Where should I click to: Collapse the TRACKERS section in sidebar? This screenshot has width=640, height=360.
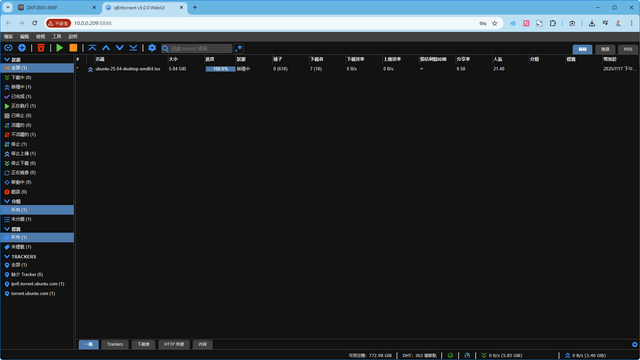click(7, 256)
